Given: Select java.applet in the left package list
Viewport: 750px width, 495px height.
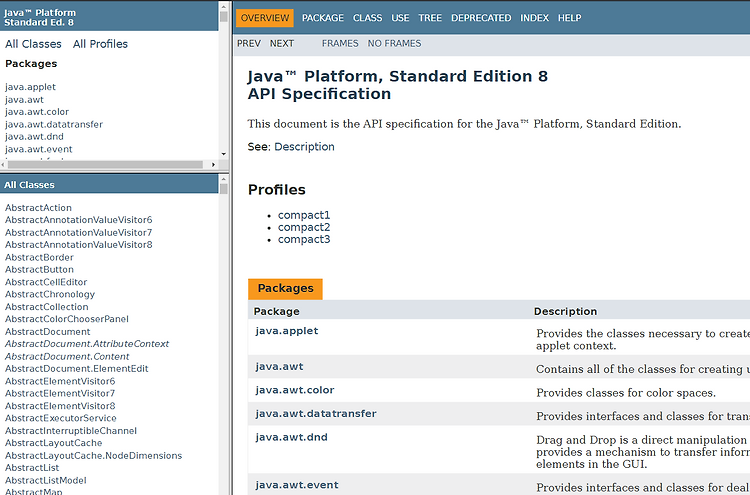Looking at the screenshot, I should click(30, 87).
